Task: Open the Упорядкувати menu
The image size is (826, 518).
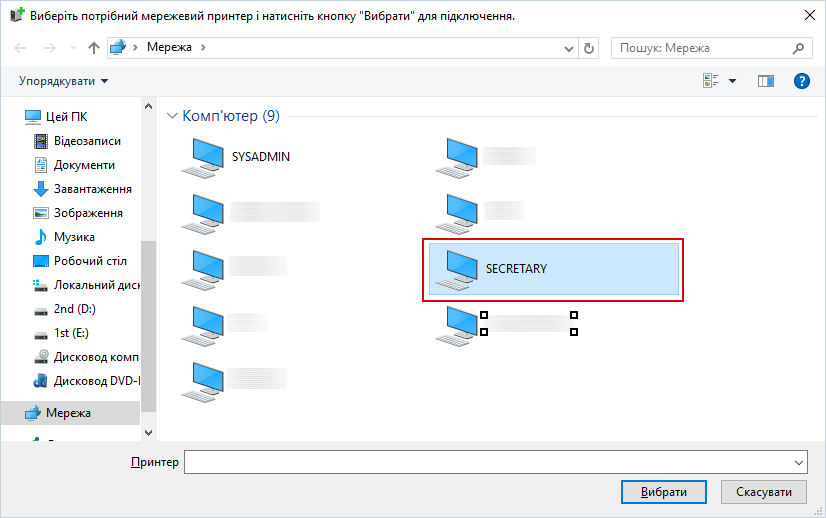Action: (64, 80)
